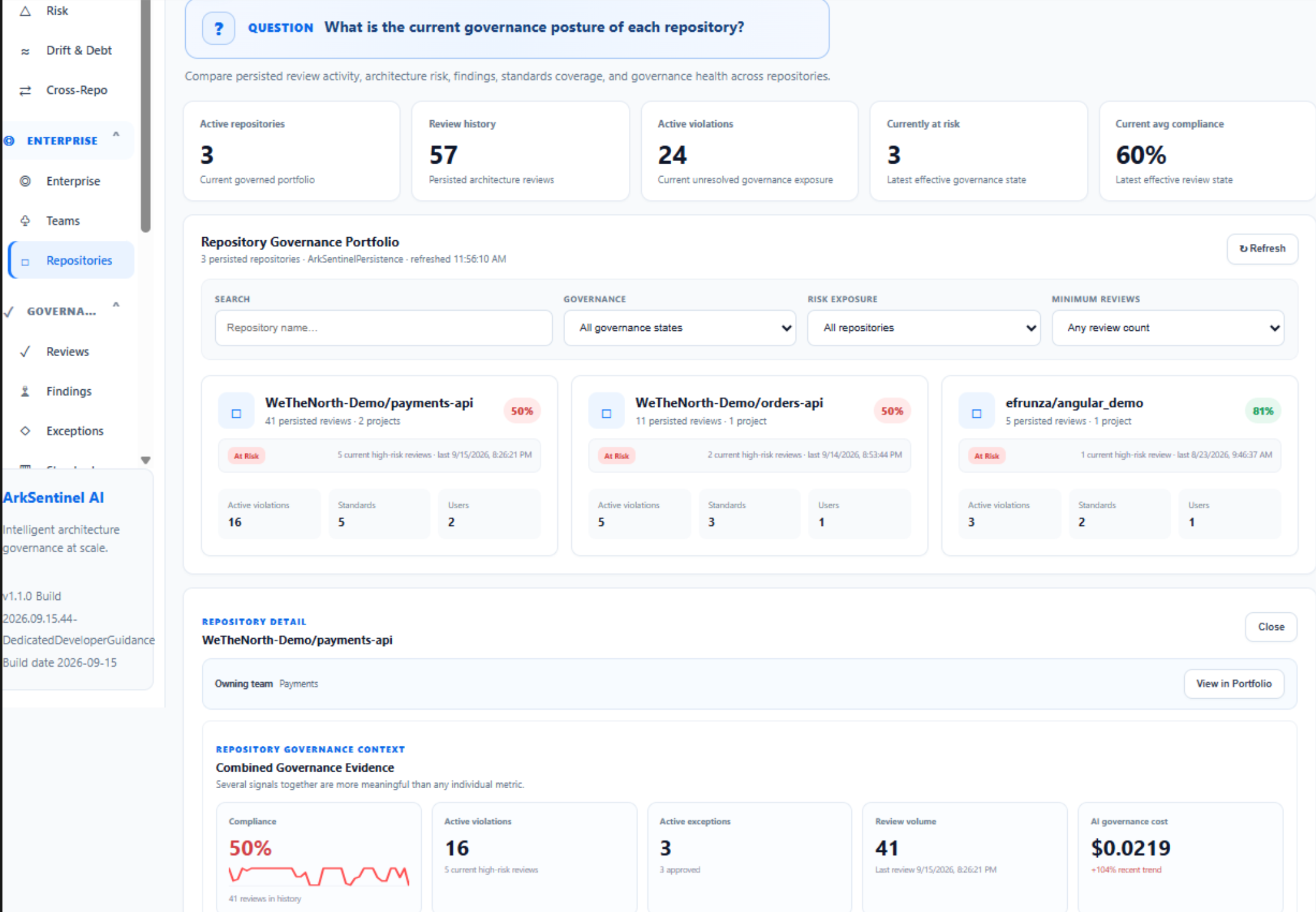This screenshot has height=912, width=1316.
Task: Select the Drift & Debt wave icon
Action: (x=25, y=51)
